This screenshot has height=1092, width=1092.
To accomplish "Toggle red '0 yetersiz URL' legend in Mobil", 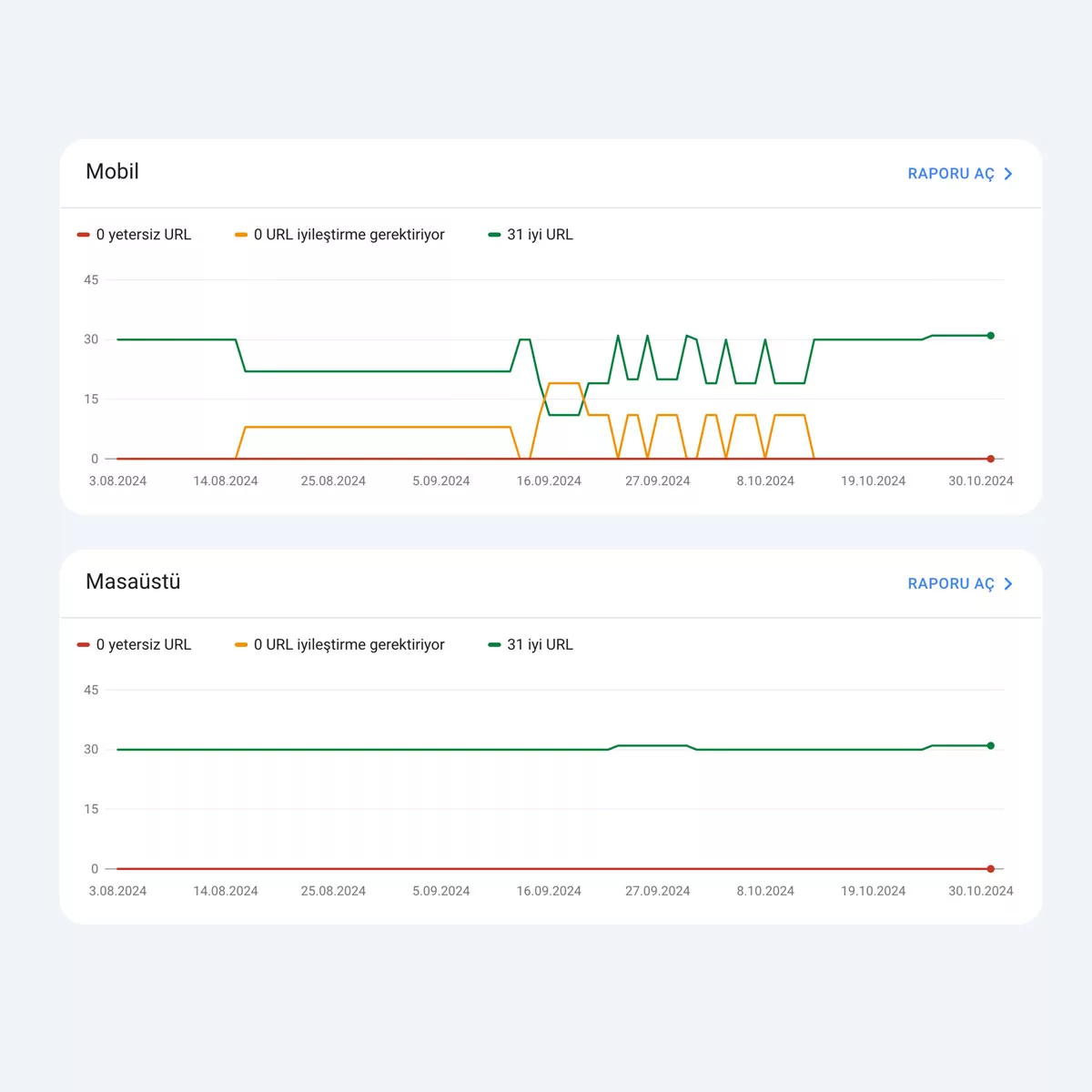I will coord(135,235).
